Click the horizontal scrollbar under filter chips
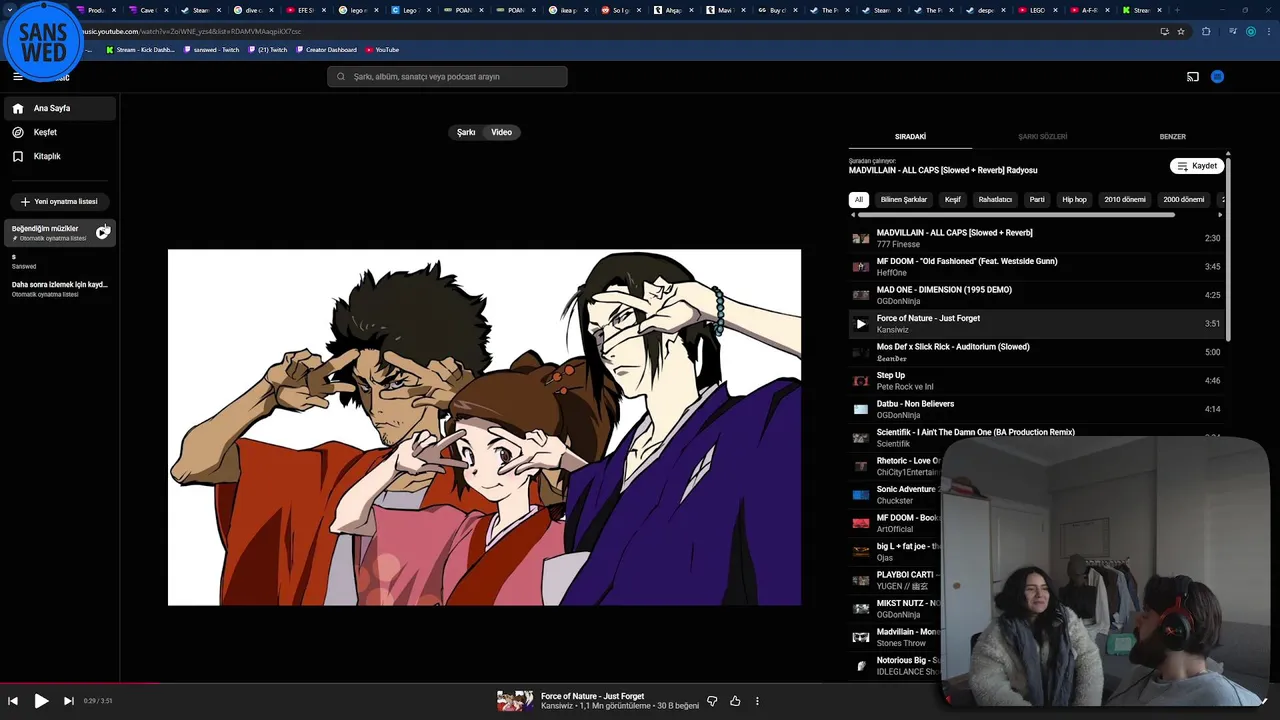This screenshot has height=720, width=1280. coord(1016,214)
